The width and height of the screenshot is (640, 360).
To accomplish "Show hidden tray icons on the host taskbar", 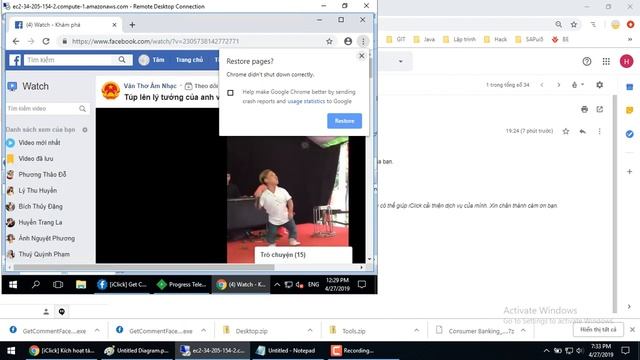I will click(546, 351).
